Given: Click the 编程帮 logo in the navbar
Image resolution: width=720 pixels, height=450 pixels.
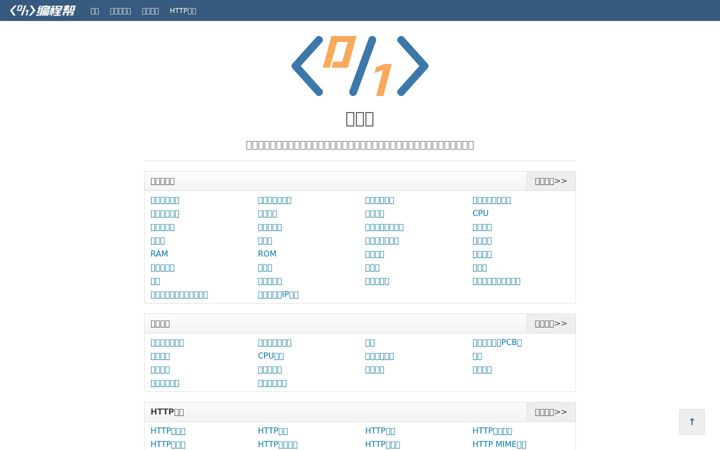Looking at the screenshot, I should [x=42, y=10].
